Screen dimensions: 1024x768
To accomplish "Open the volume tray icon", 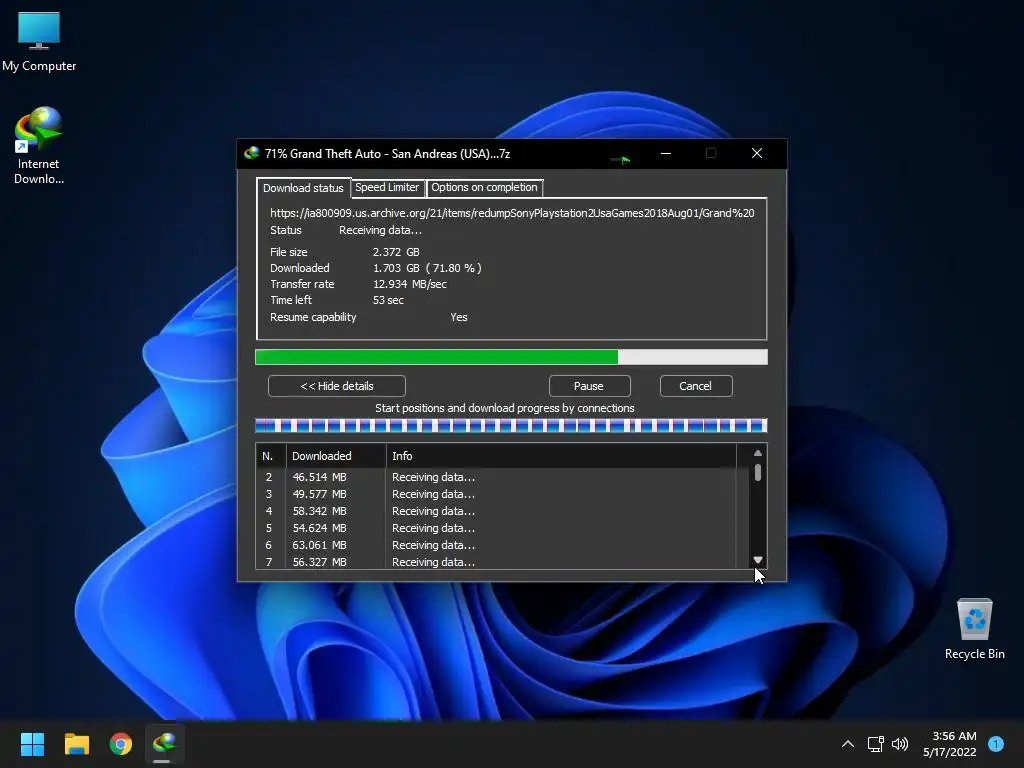I will pyautogui.click(x=900, y=744).
